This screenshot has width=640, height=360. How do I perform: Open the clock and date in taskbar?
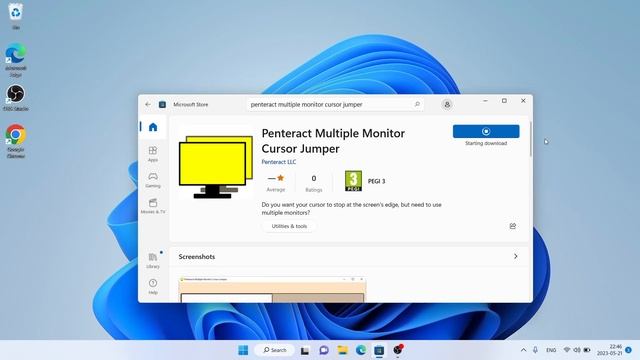click(610, 350)
